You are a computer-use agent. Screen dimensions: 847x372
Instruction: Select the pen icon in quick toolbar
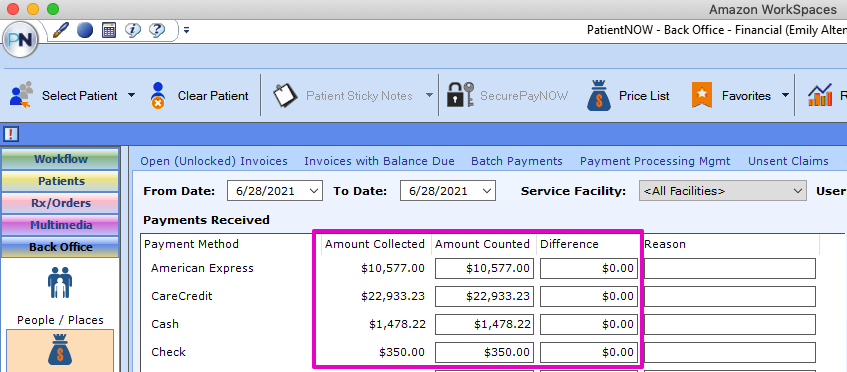pos(62,30)
